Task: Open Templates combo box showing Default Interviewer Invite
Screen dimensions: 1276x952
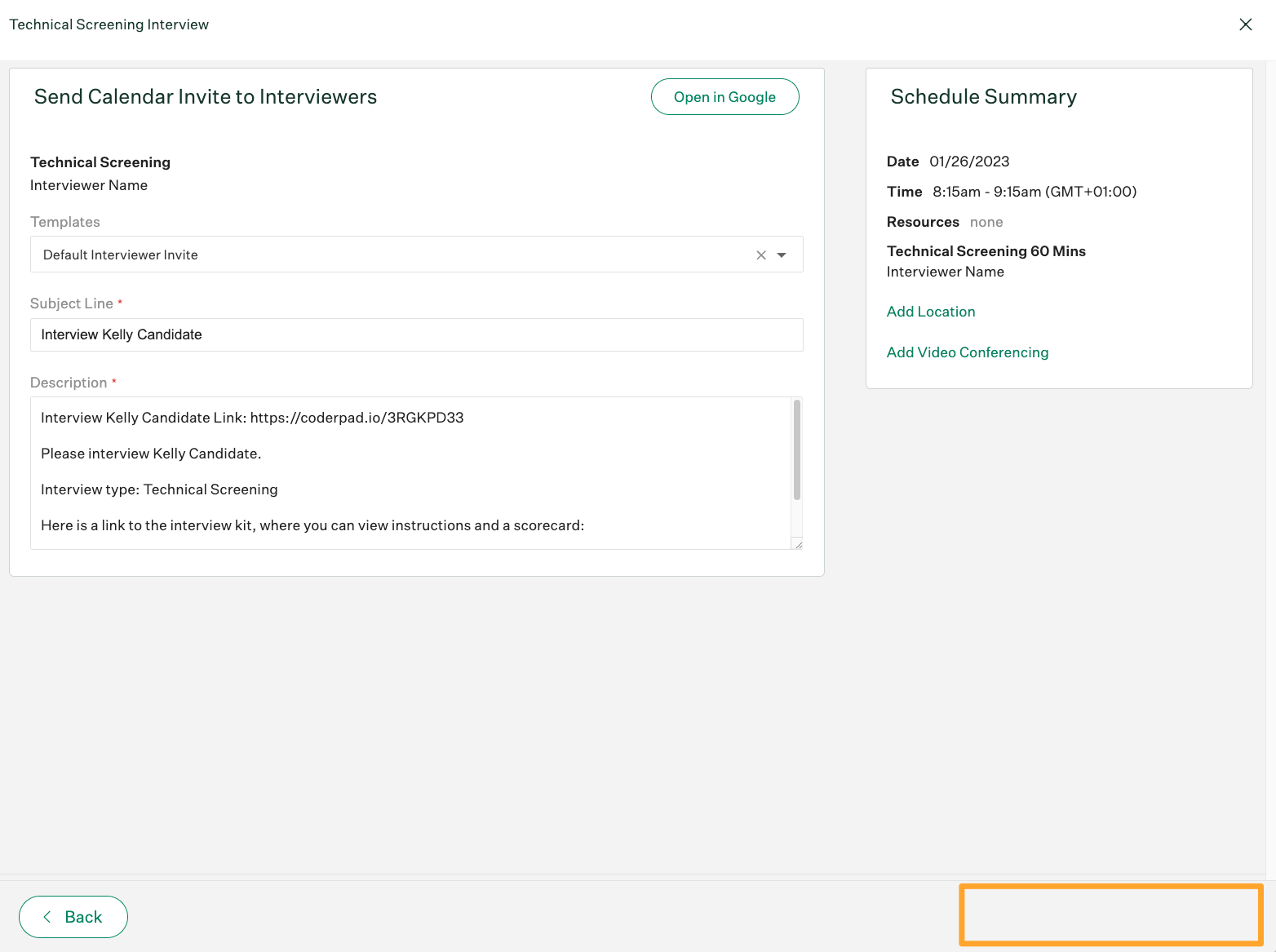Action: [417, 255]
